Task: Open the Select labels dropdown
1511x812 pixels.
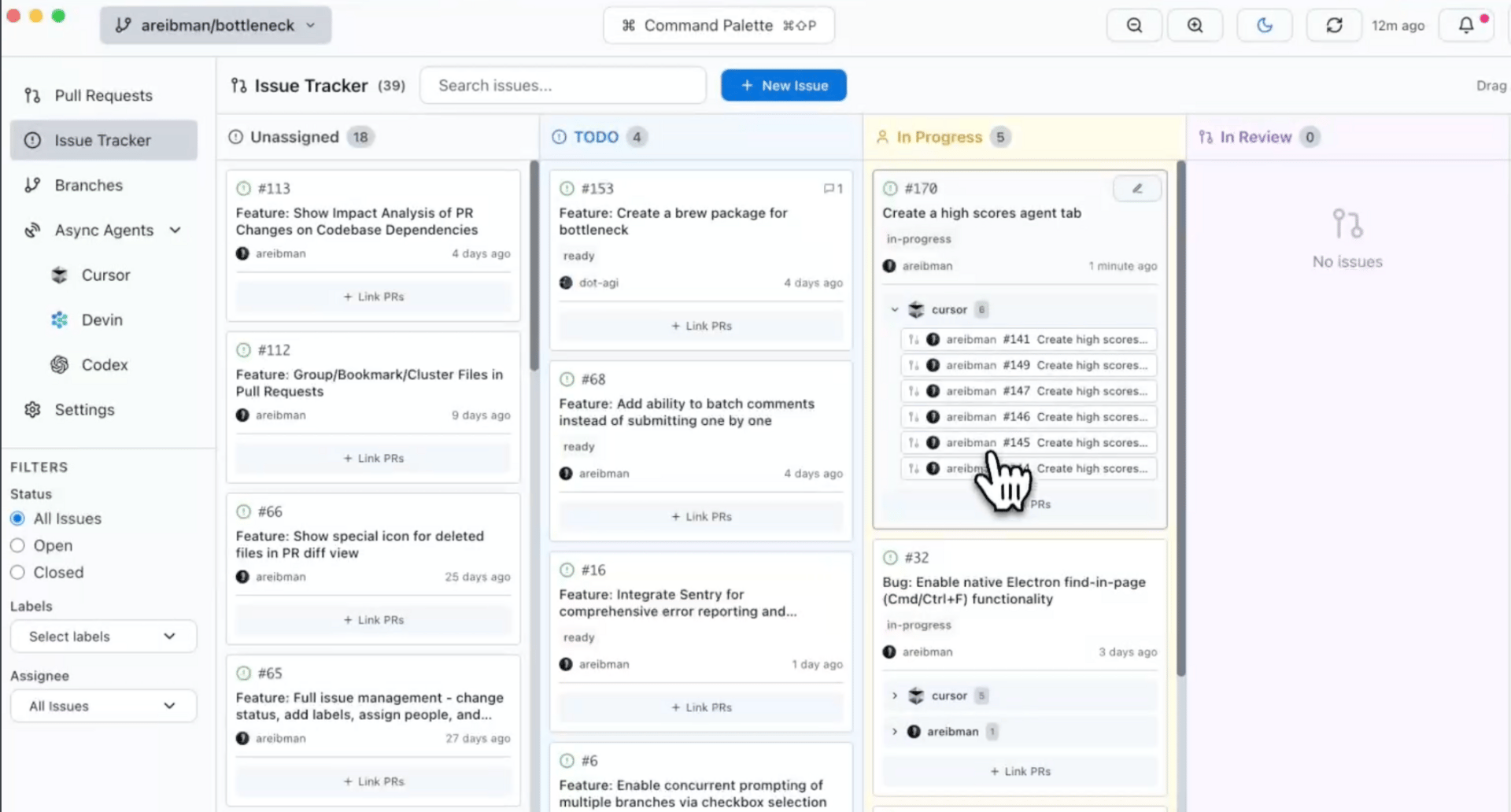Action: (x=103, y=637)
